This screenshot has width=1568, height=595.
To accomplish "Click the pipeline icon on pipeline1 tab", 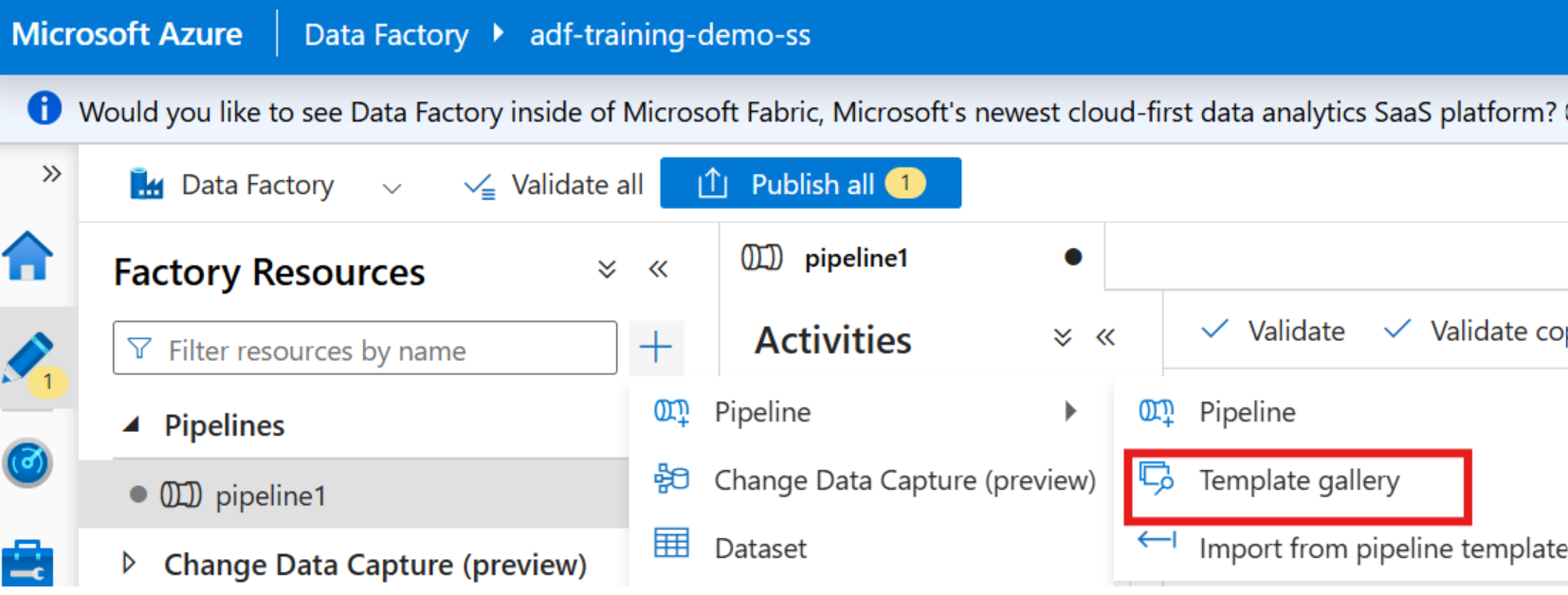I will point(761,257).
